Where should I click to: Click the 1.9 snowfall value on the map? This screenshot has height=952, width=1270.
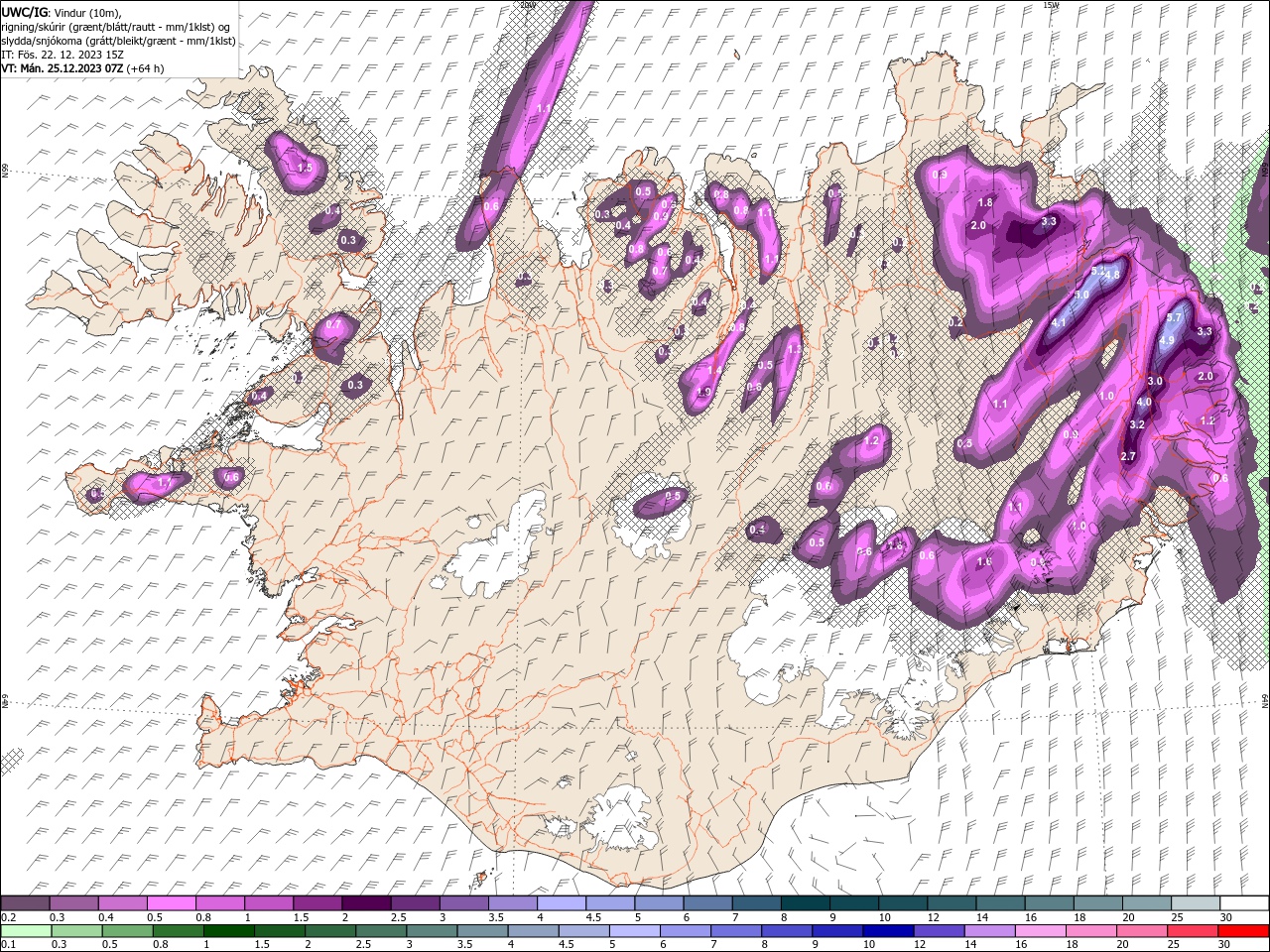[x=704, y=392]
